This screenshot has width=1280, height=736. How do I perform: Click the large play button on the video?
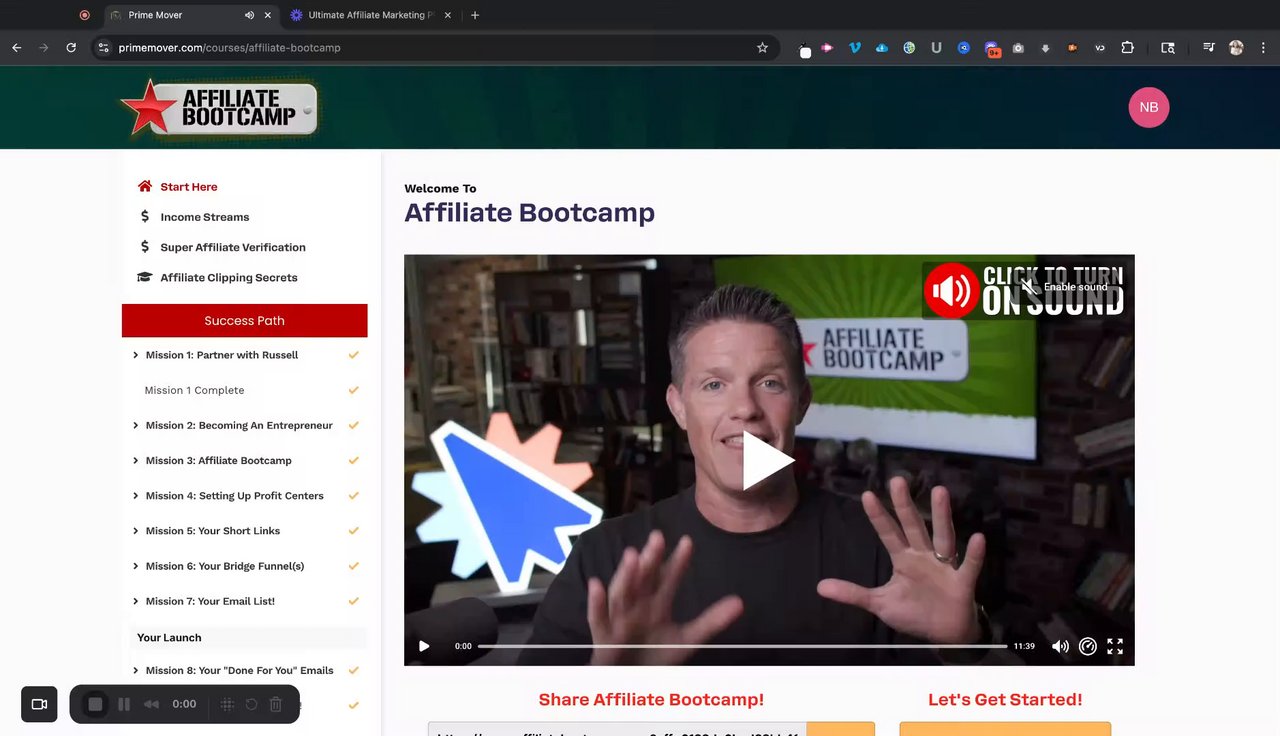(x=768, y=460)
